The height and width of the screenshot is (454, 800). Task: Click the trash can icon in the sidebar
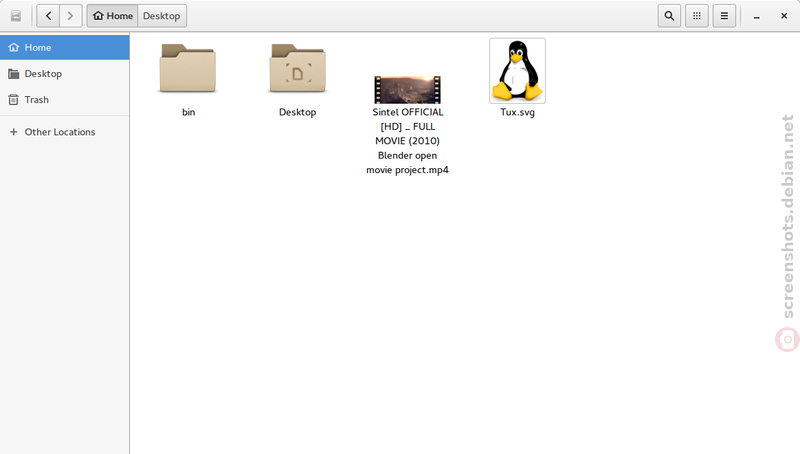coord(14,99)
